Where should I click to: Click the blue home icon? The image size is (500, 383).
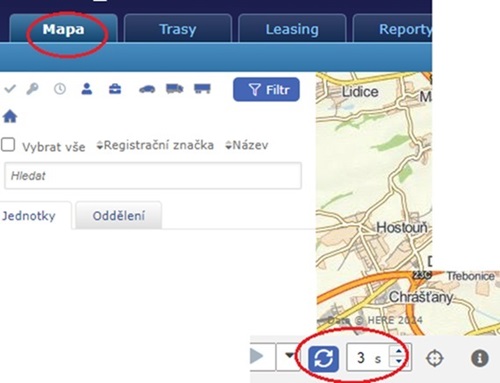point(10,117)
